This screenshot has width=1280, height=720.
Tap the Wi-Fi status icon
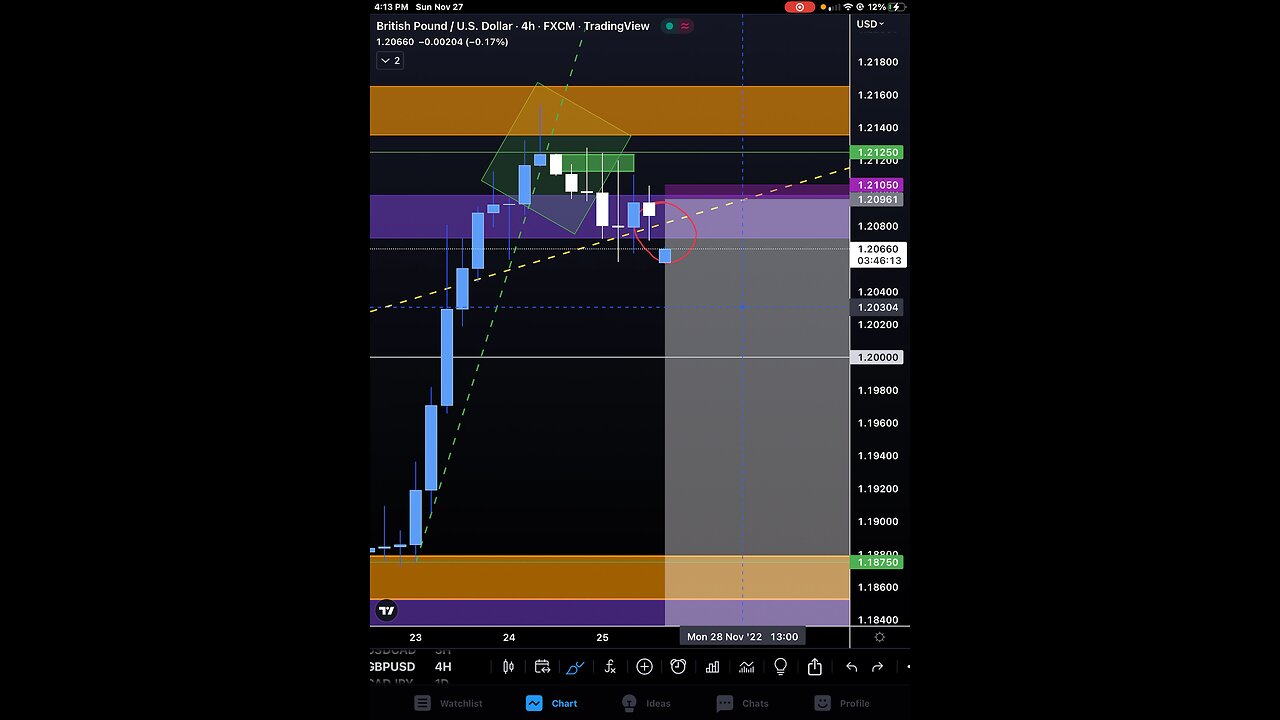[x=848, y=7]
